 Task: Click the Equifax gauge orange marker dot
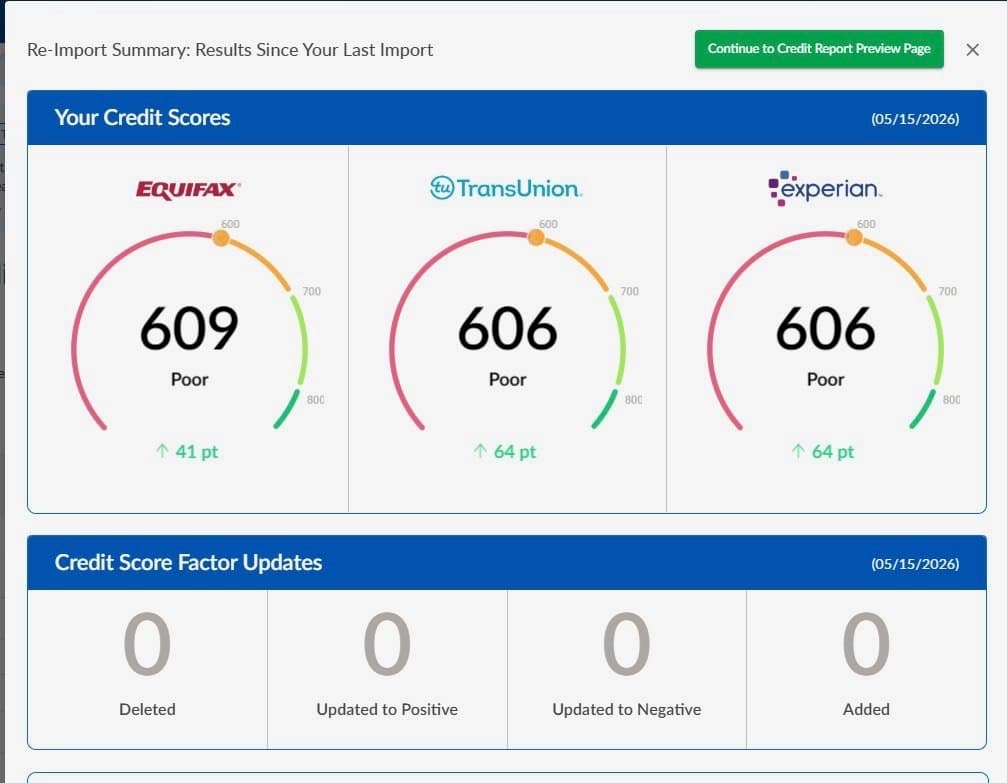[220, 238]
